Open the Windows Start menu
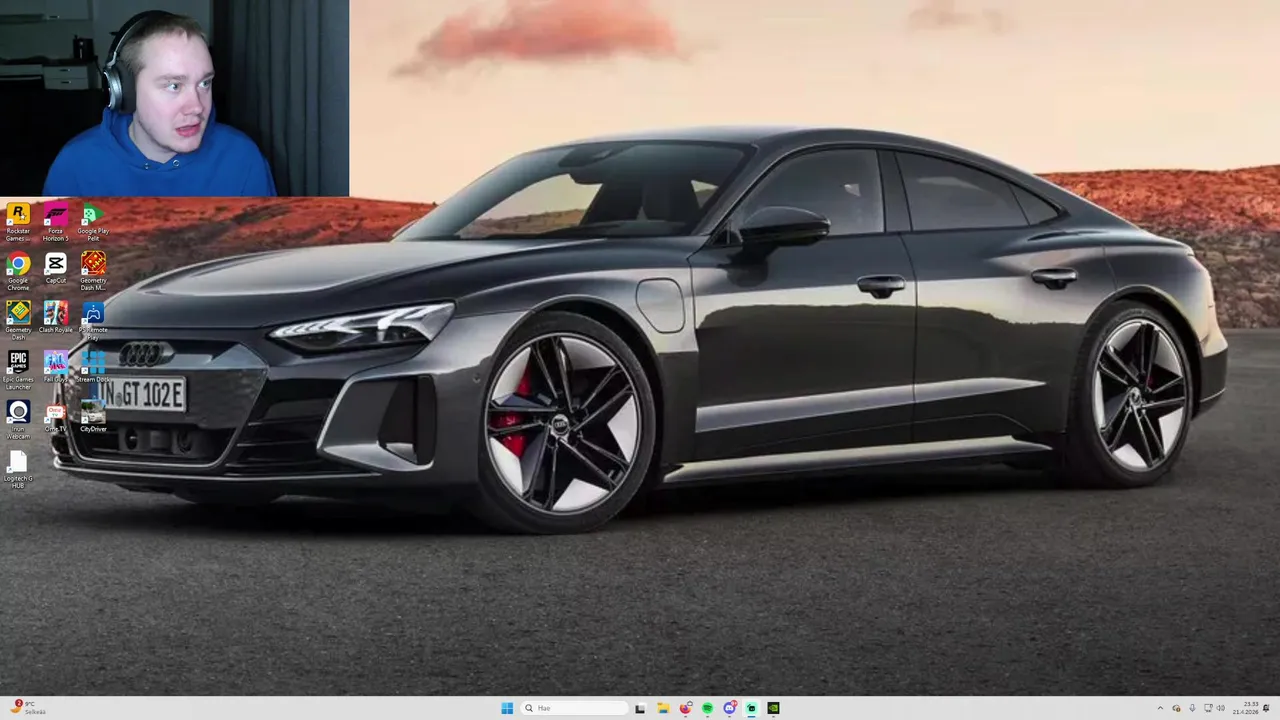This screenshot has width=1280, height=720. click(507, 708)
